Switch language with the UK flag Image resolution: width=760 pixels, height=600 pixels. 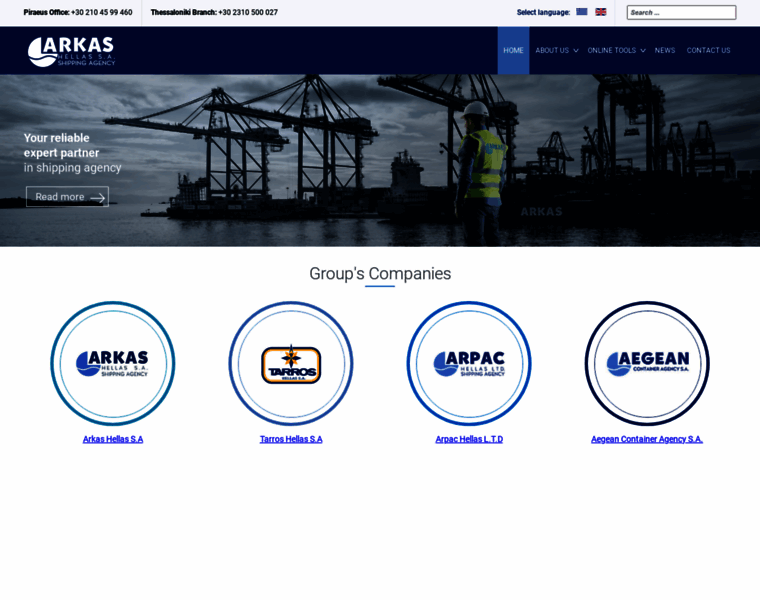click(x=601, y=12)
